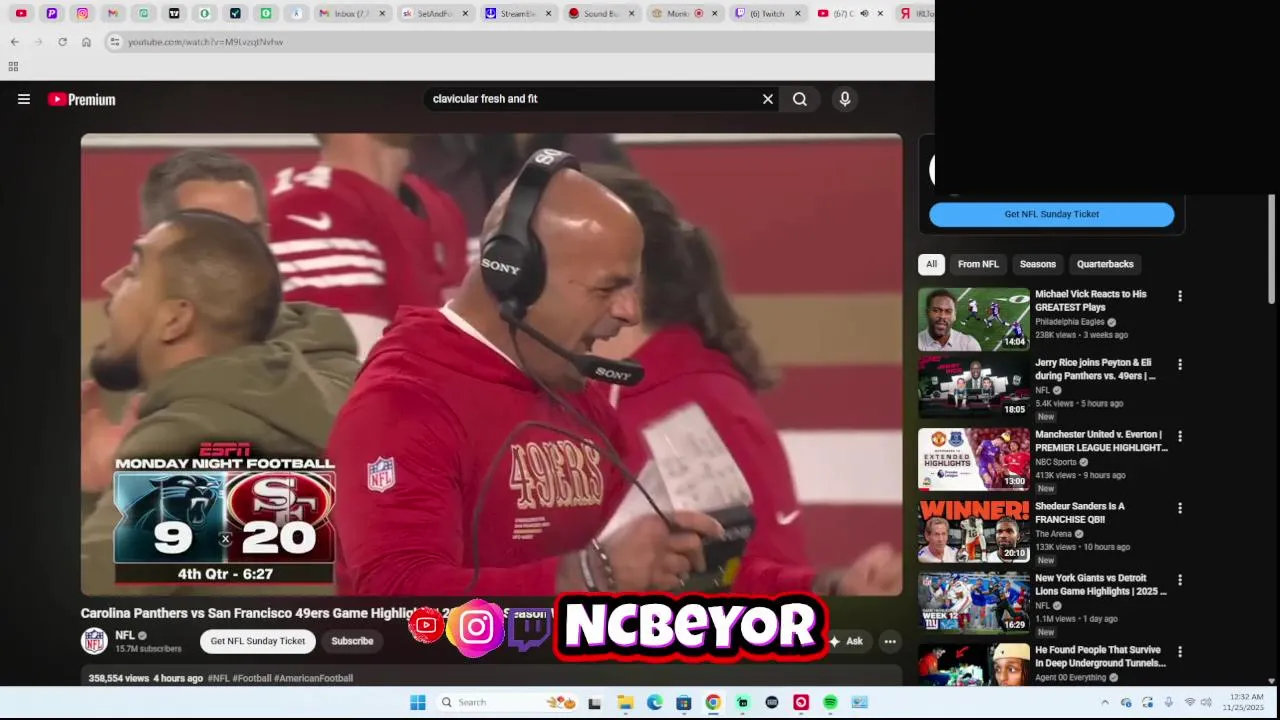The width and height of the screenshot is (1280, 720).
Task: Open the Wi-Fi network tray icon
Action: tap(1190, 702)
